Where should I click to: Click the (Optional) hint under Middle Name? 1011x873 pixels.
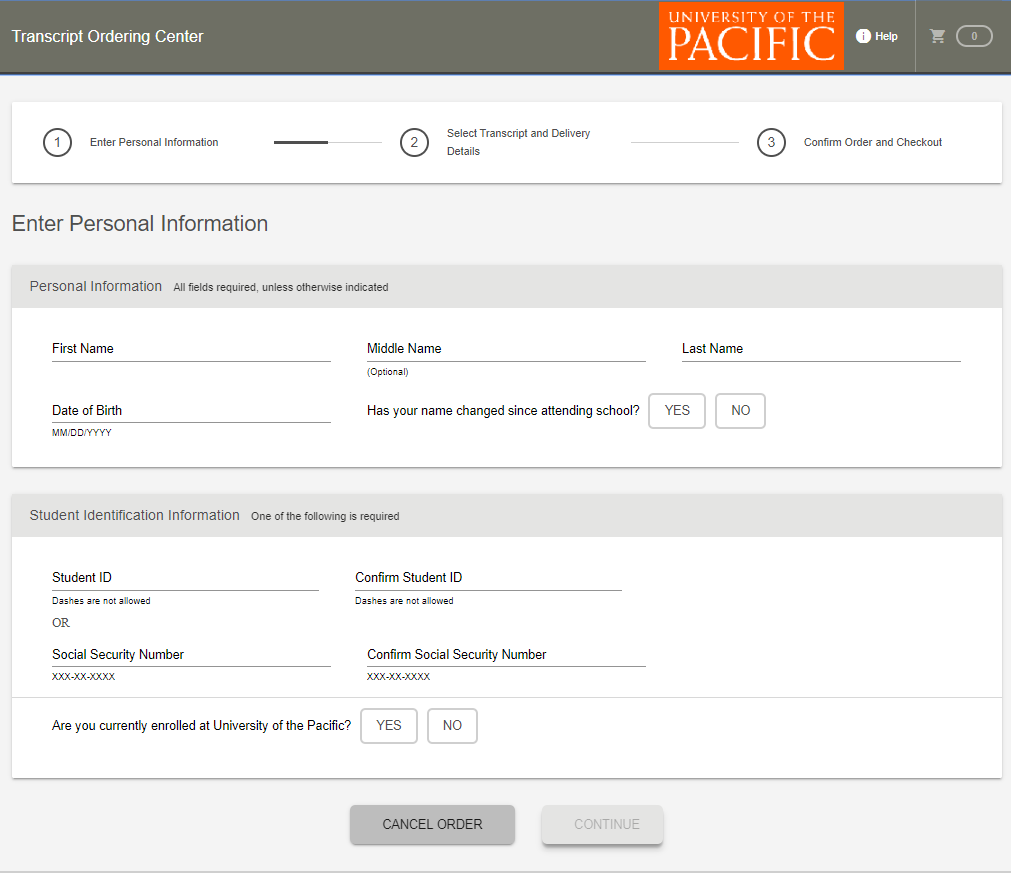tap(388, 372)
